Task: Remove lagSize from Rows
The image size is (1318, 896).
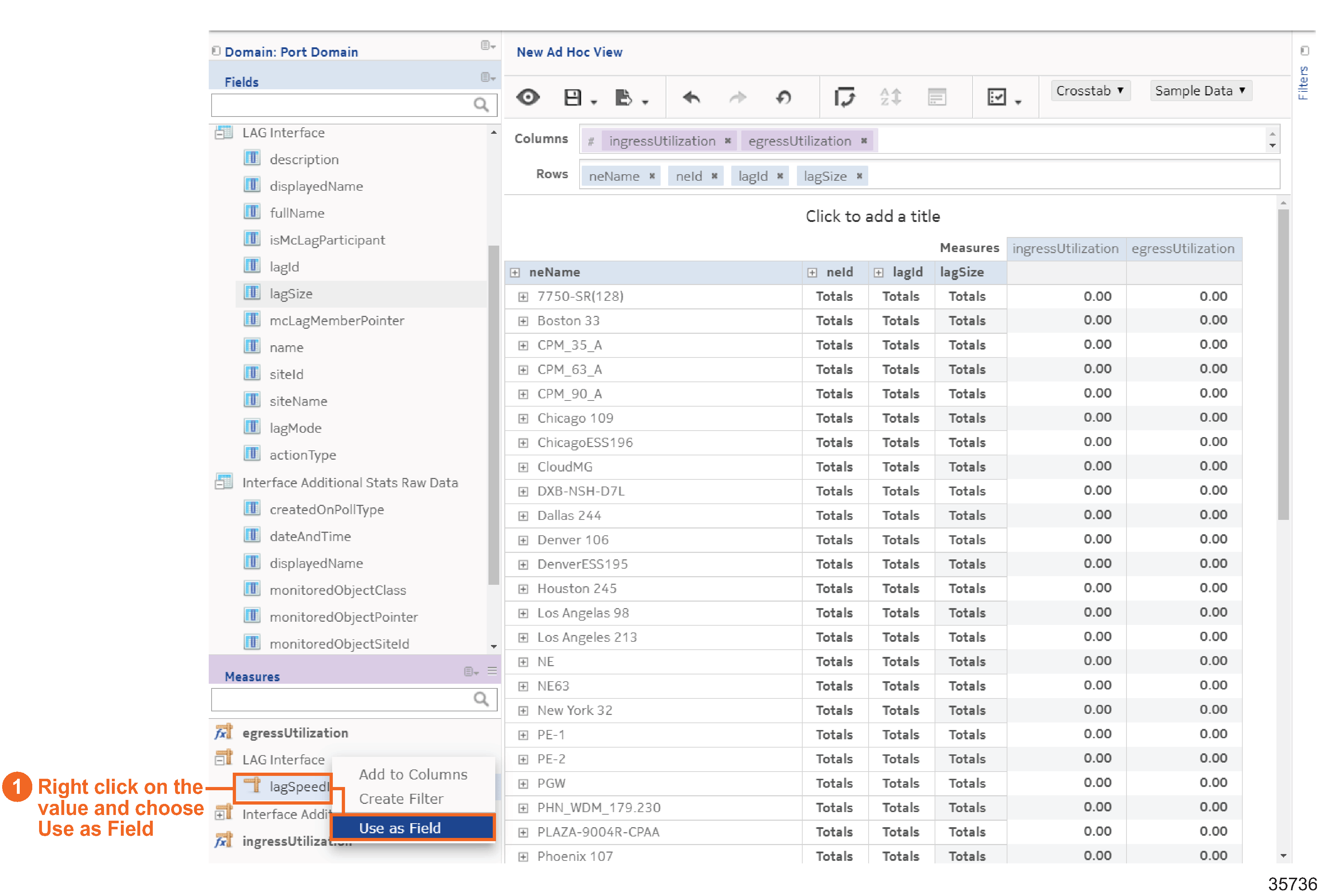Action: [x=859, y=176]
